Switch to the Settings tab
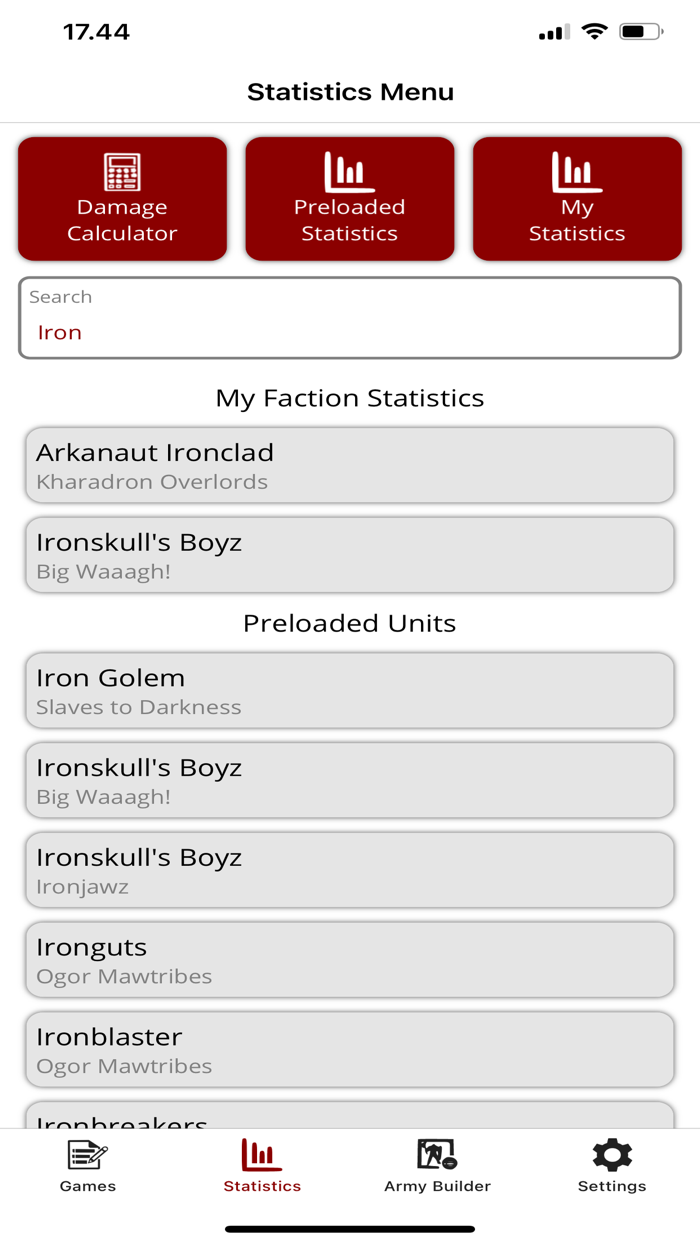This screenshot has width=700, height=1244. [611, 1170]
